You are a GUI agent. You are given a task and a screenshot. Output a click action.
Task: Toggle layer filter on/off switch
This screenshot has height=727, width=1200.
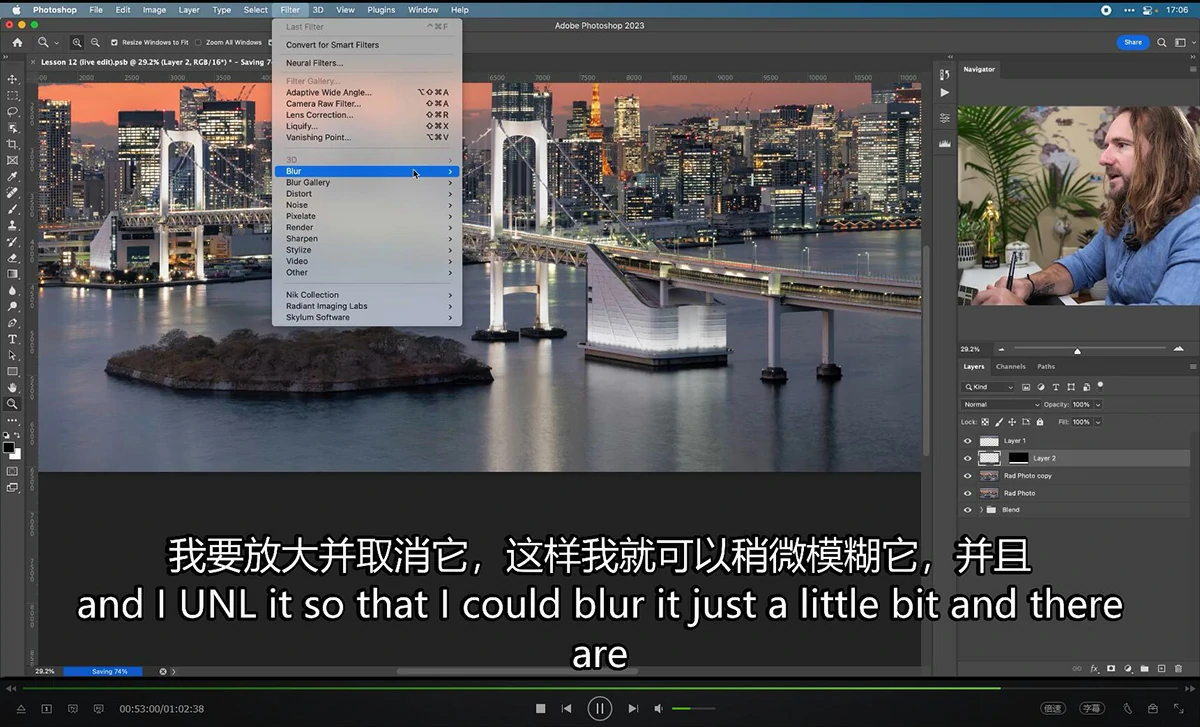point(1100,385)
